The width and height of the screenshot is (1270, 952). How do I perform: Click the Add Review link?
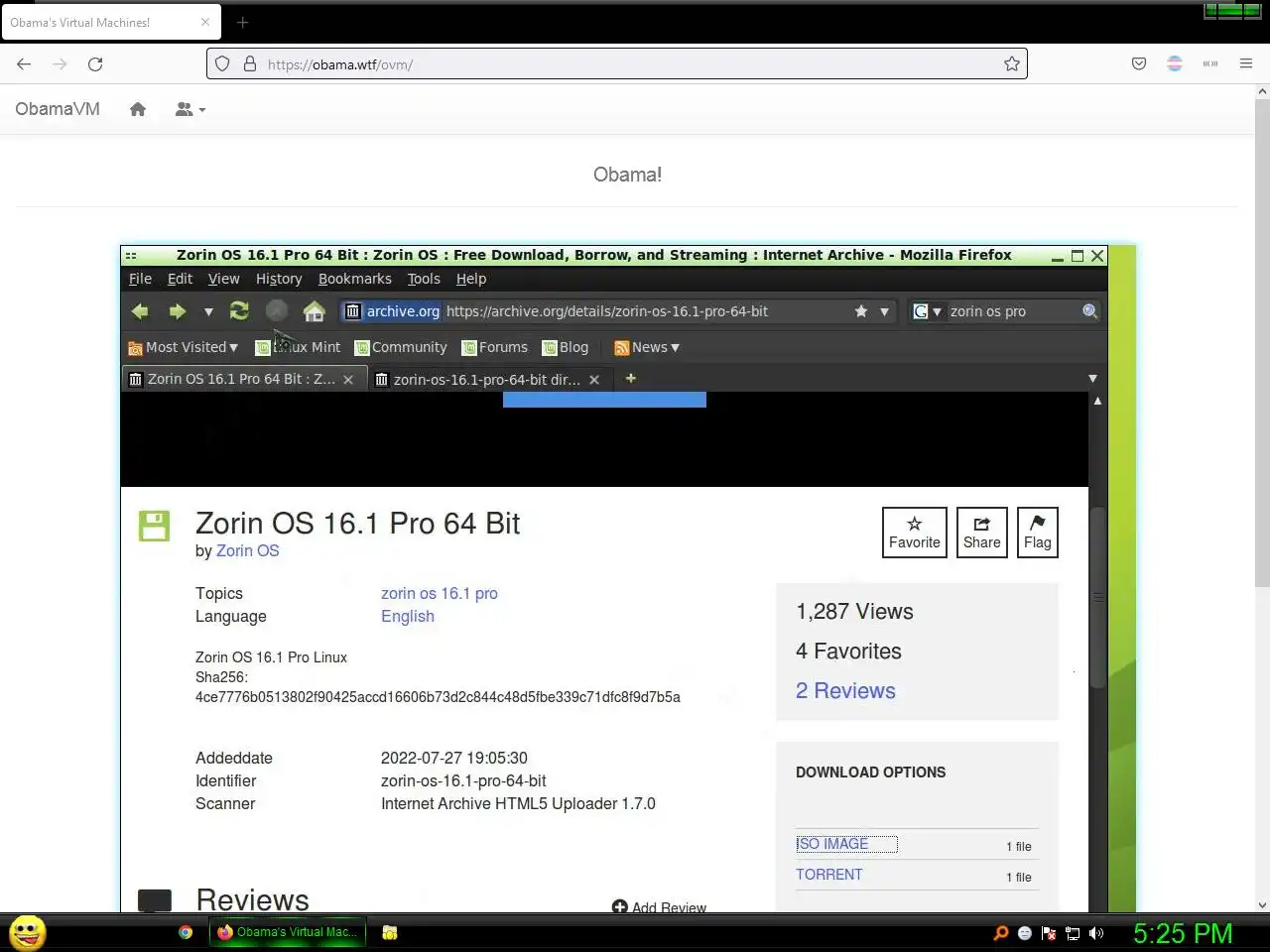tap(660, 906)
